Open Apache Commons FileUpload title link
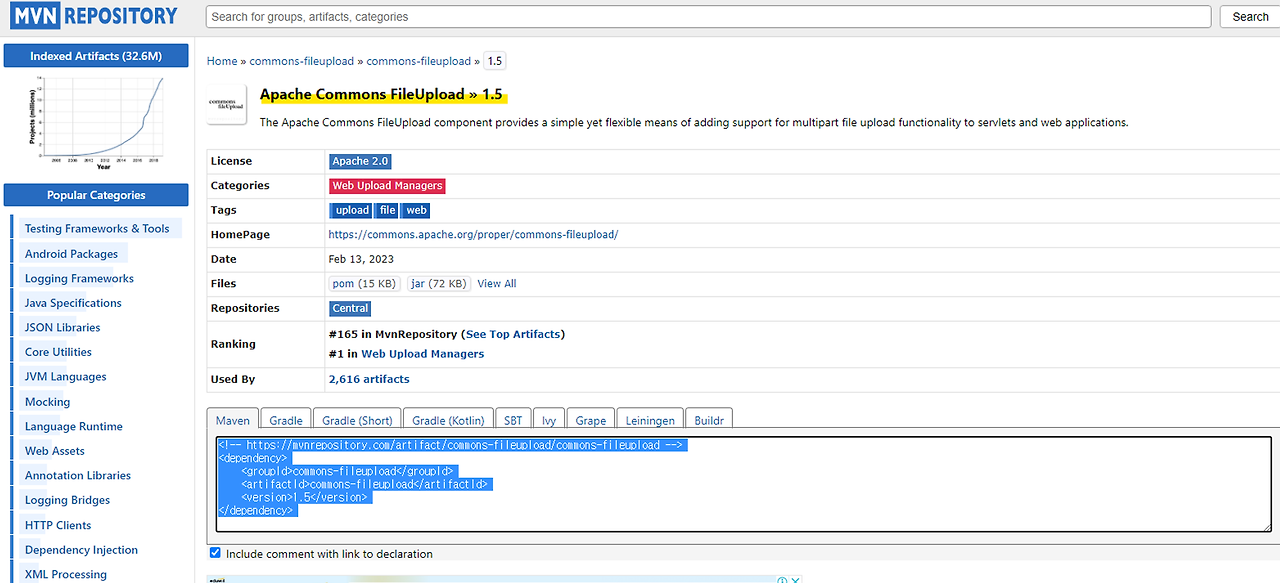This screenshot has height=583, width=1280. coord(381,95)
